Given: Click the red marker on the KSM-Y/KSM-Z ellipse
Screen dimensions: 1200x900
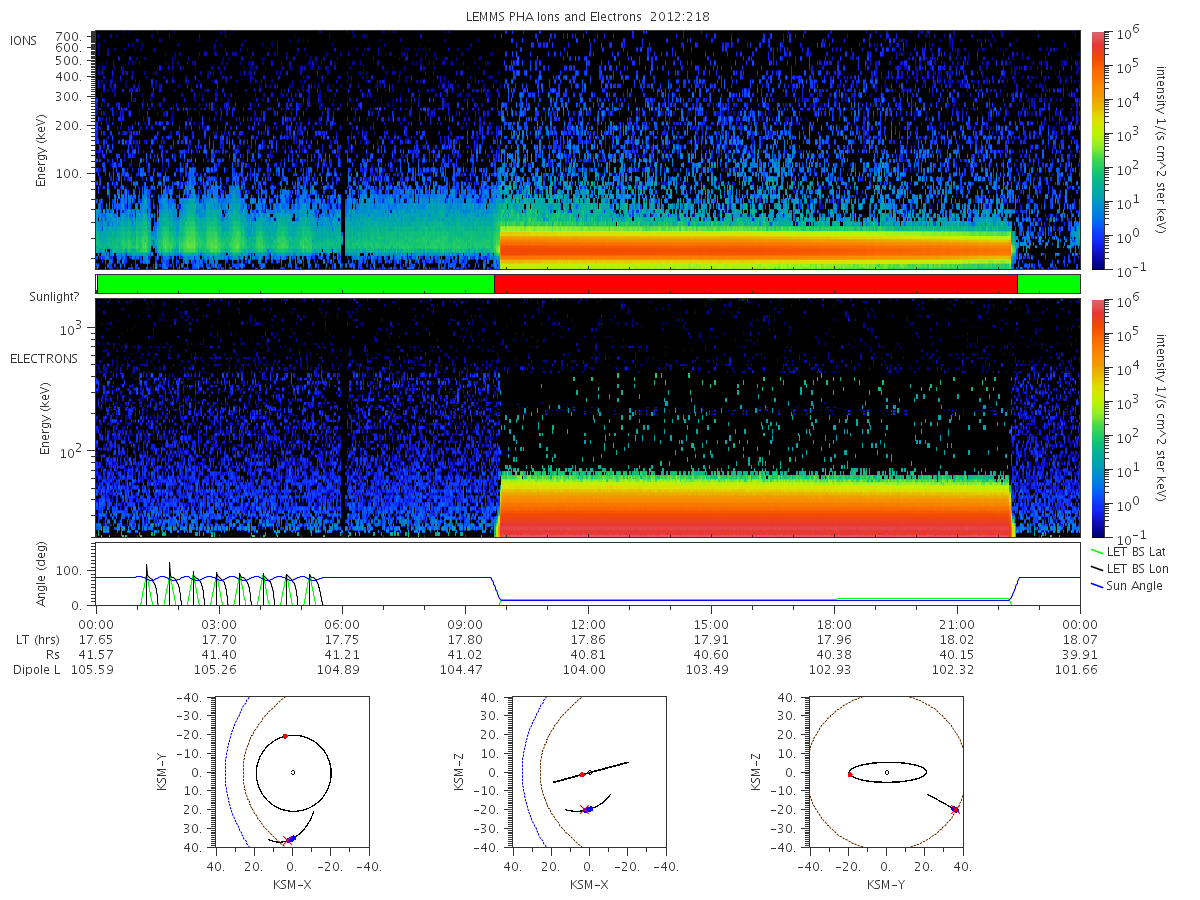Looking at the screenshot, I should [850, 774].
